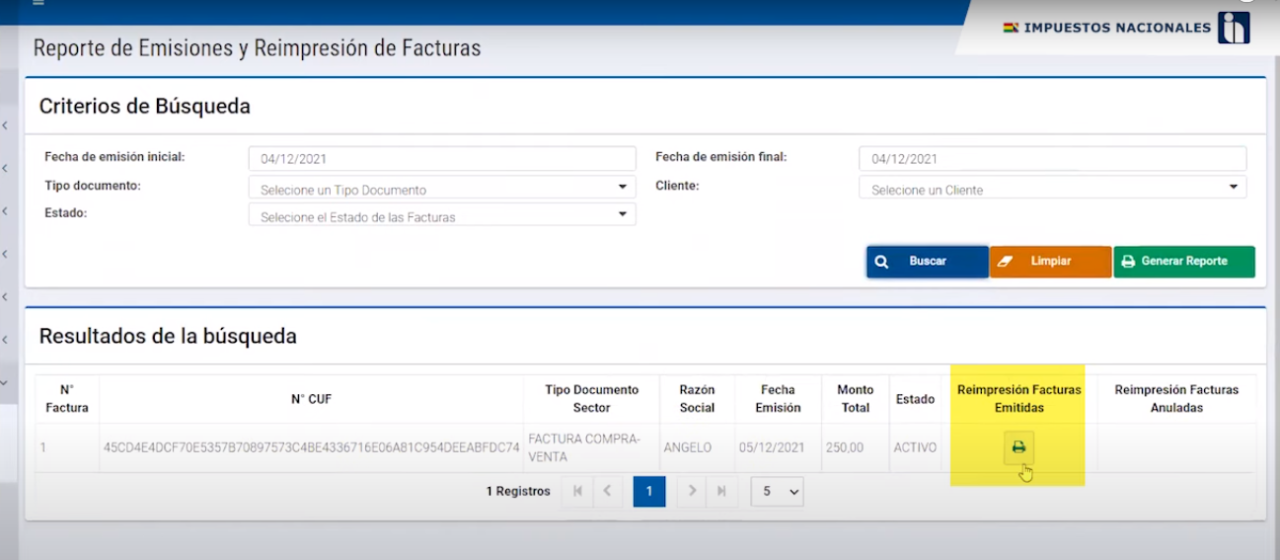The height and width of the screenshot is (560, 1280).
Task: Expand the Estado de las Facturas dropdown
Action: point(441,216)
